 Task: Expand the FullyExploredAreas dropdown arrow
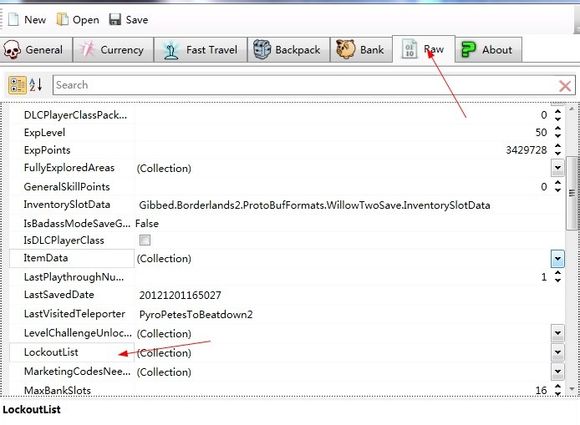(557, 168)
